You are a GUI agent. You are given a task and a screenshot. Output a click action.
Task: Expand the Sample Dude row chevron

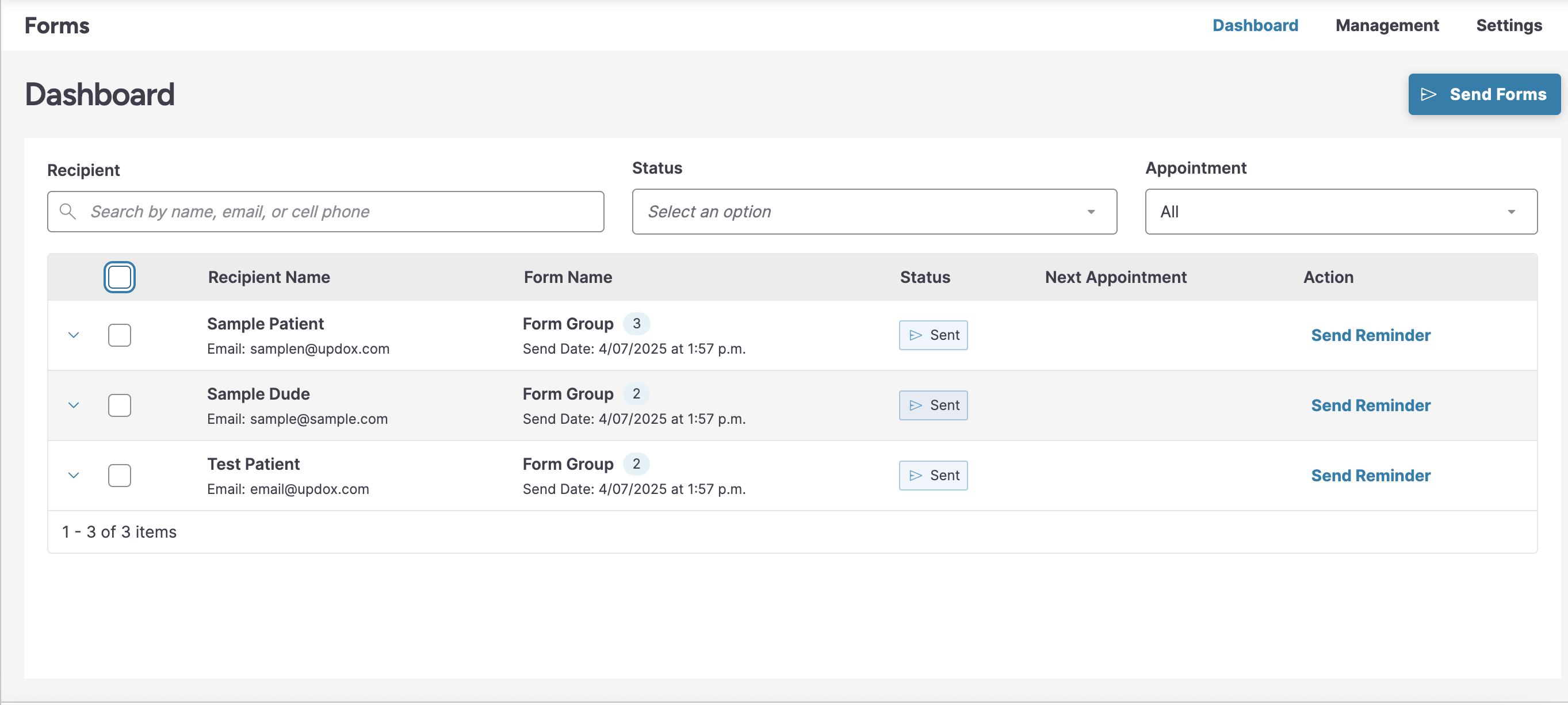tap(74, 405)
